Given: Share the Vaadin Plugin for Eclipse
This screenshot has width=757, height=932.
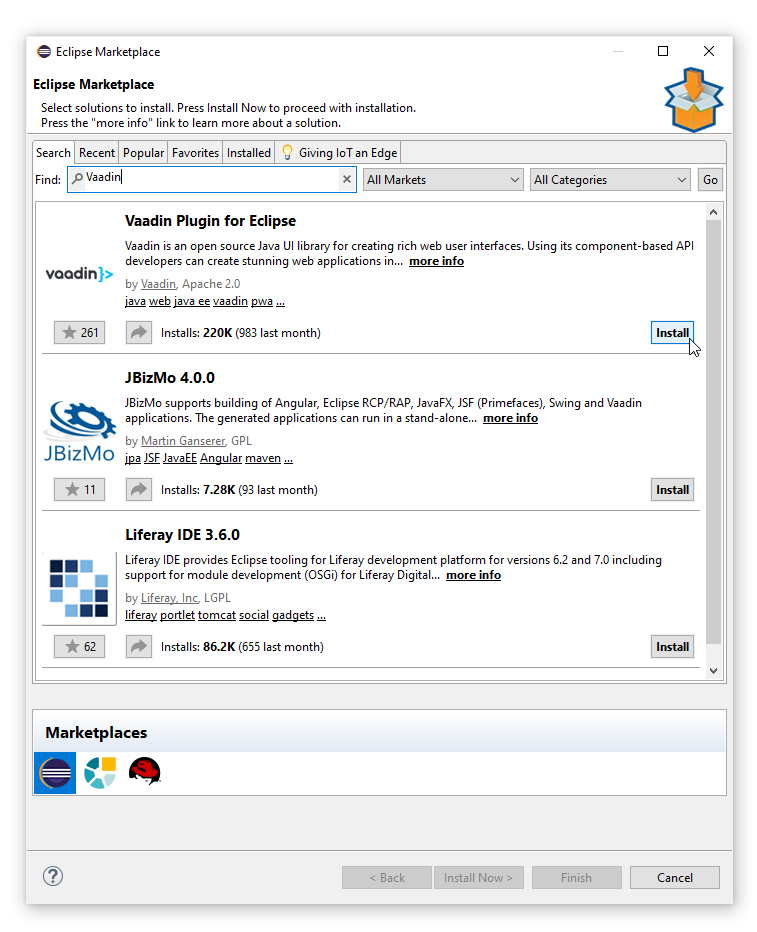Looking at the screenshot, I should coord(138,332).
